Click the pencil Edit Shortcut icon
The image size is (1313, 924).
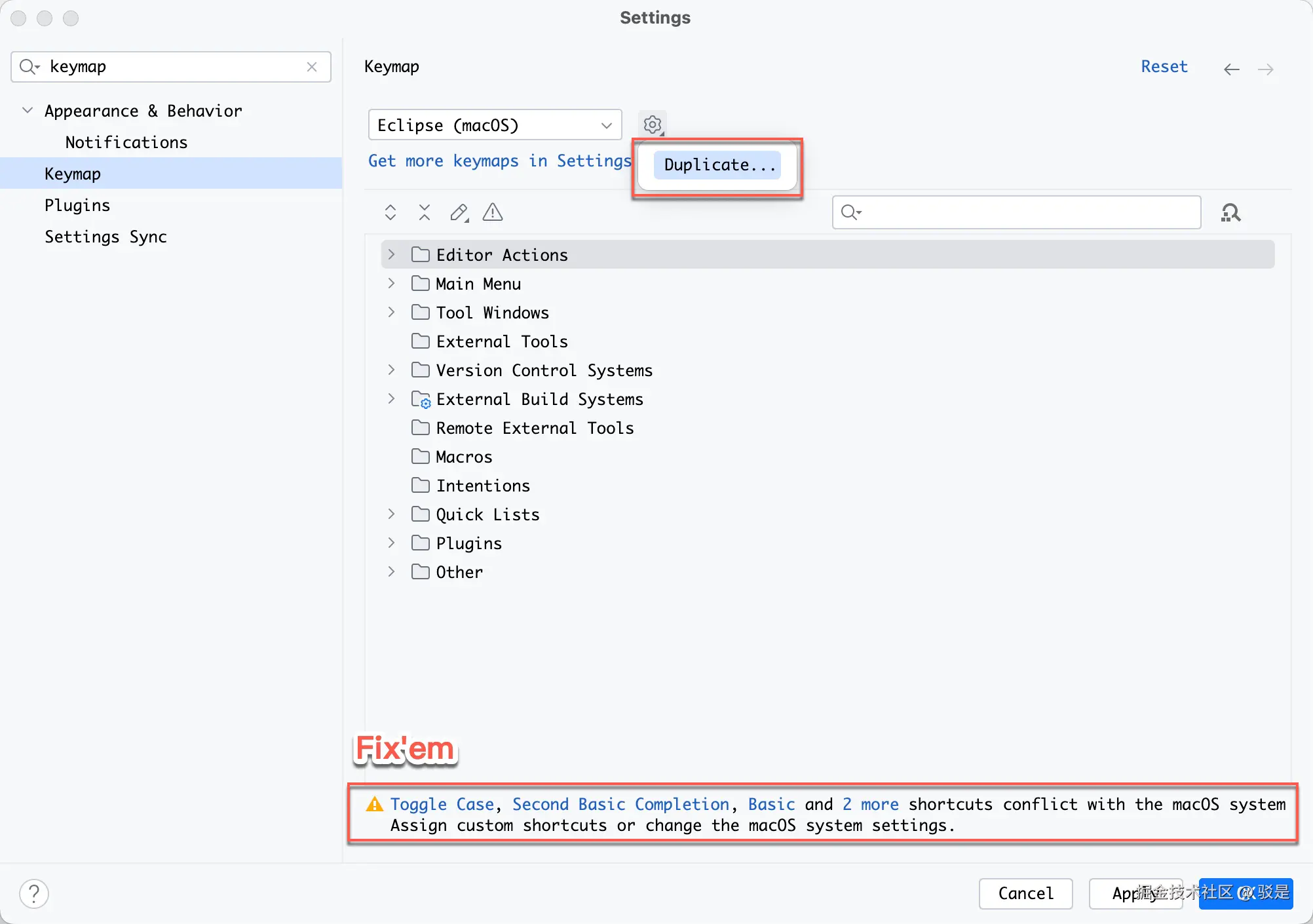pyautogui.click(x=459, y=212)
